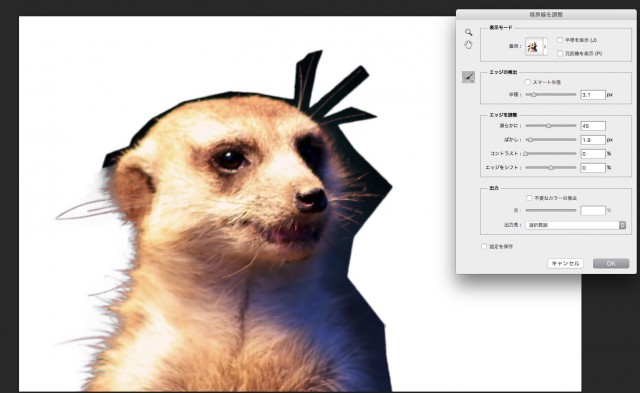This screenshot has height=393, width=640.
Task: Open the Output To dropdown
Action: [x=576, y=225]
